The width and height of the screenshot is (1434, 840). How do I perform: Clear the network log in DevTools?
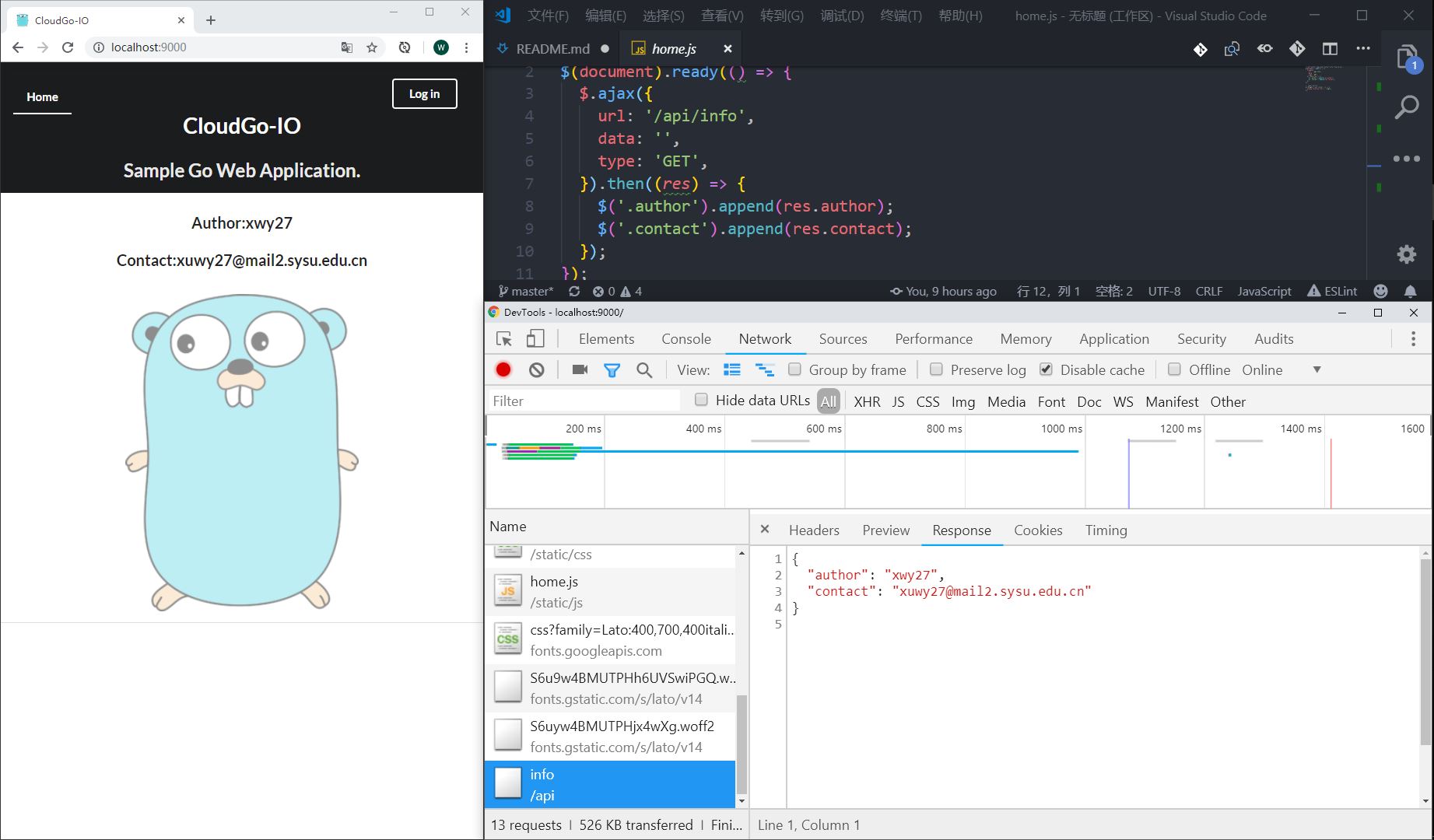537,369
